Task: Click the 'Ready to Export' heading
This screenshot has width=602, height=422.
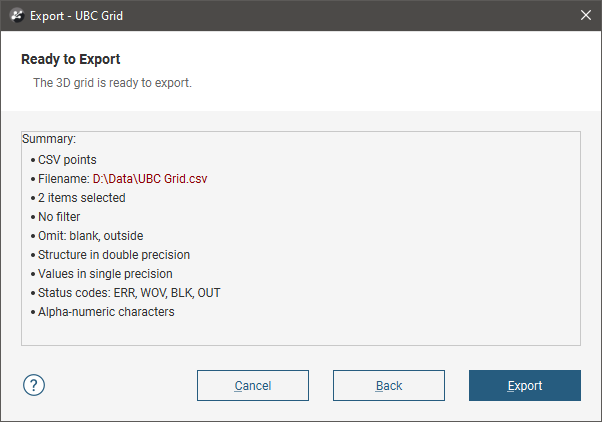Action: point(71,59)
